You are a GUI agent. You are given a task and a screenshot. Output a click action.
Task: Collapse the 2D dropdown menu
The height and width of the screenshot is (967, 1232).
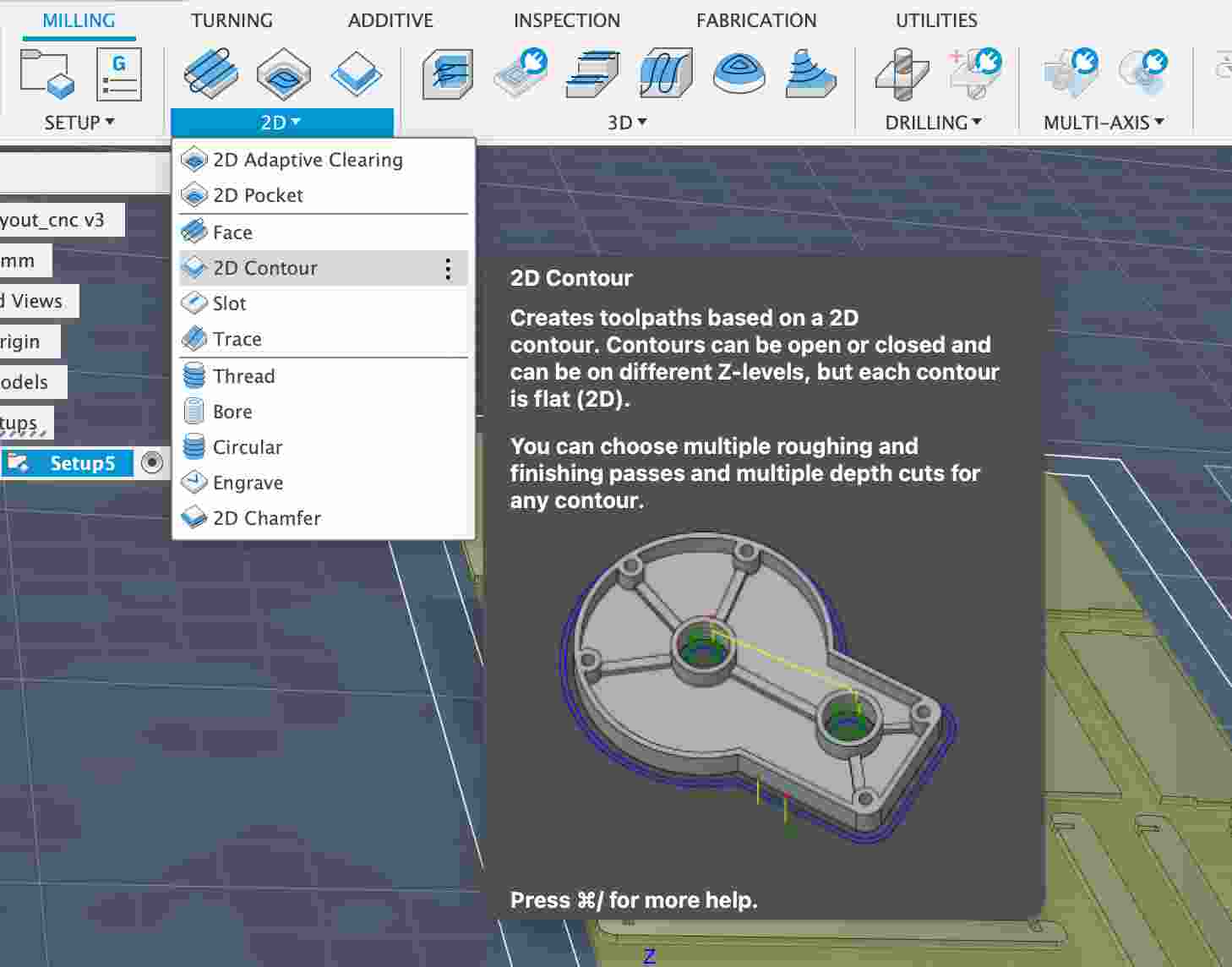281,123
